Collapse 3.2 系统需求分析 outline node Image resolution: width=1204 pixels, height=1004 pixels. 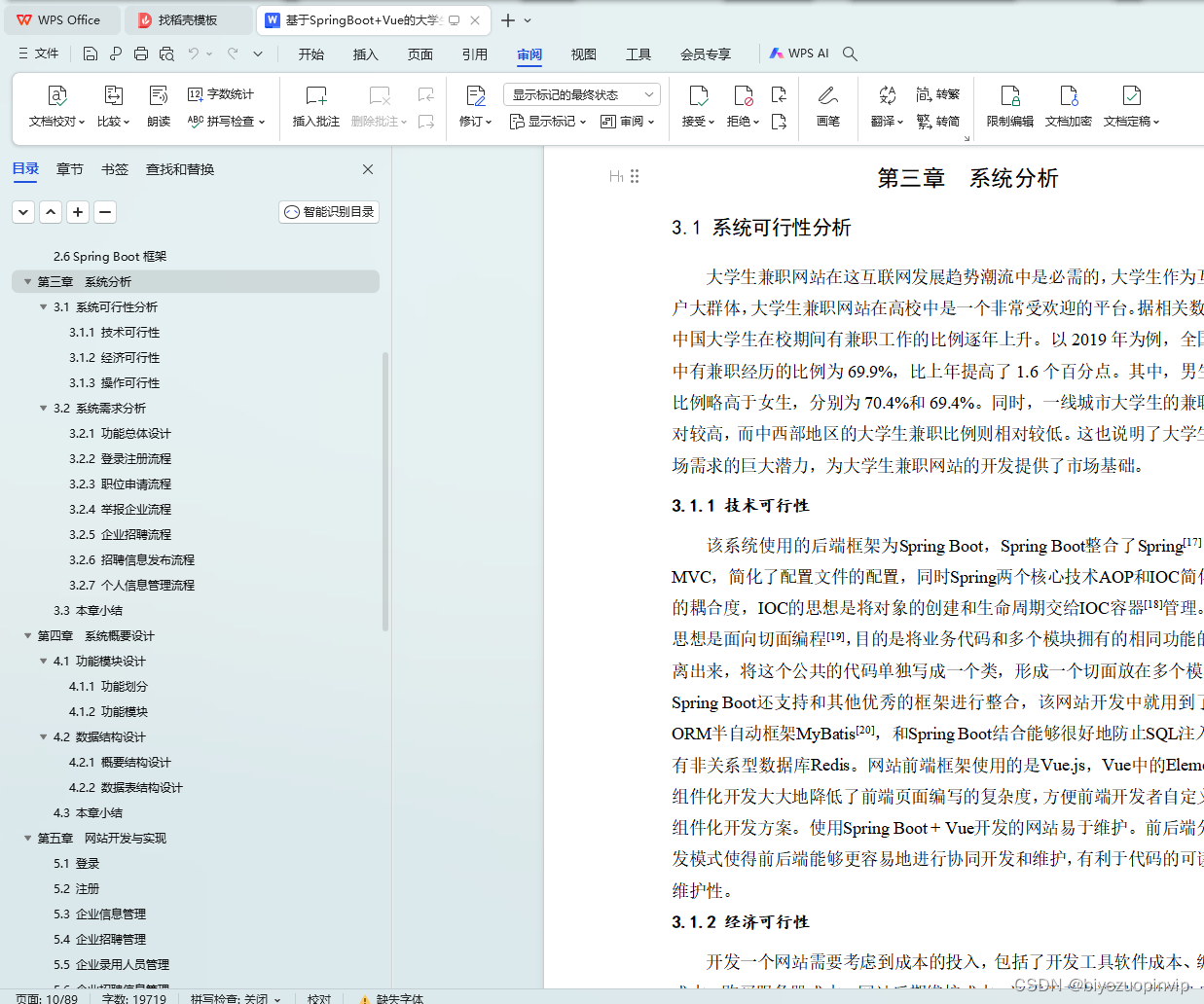click(43, 408)
